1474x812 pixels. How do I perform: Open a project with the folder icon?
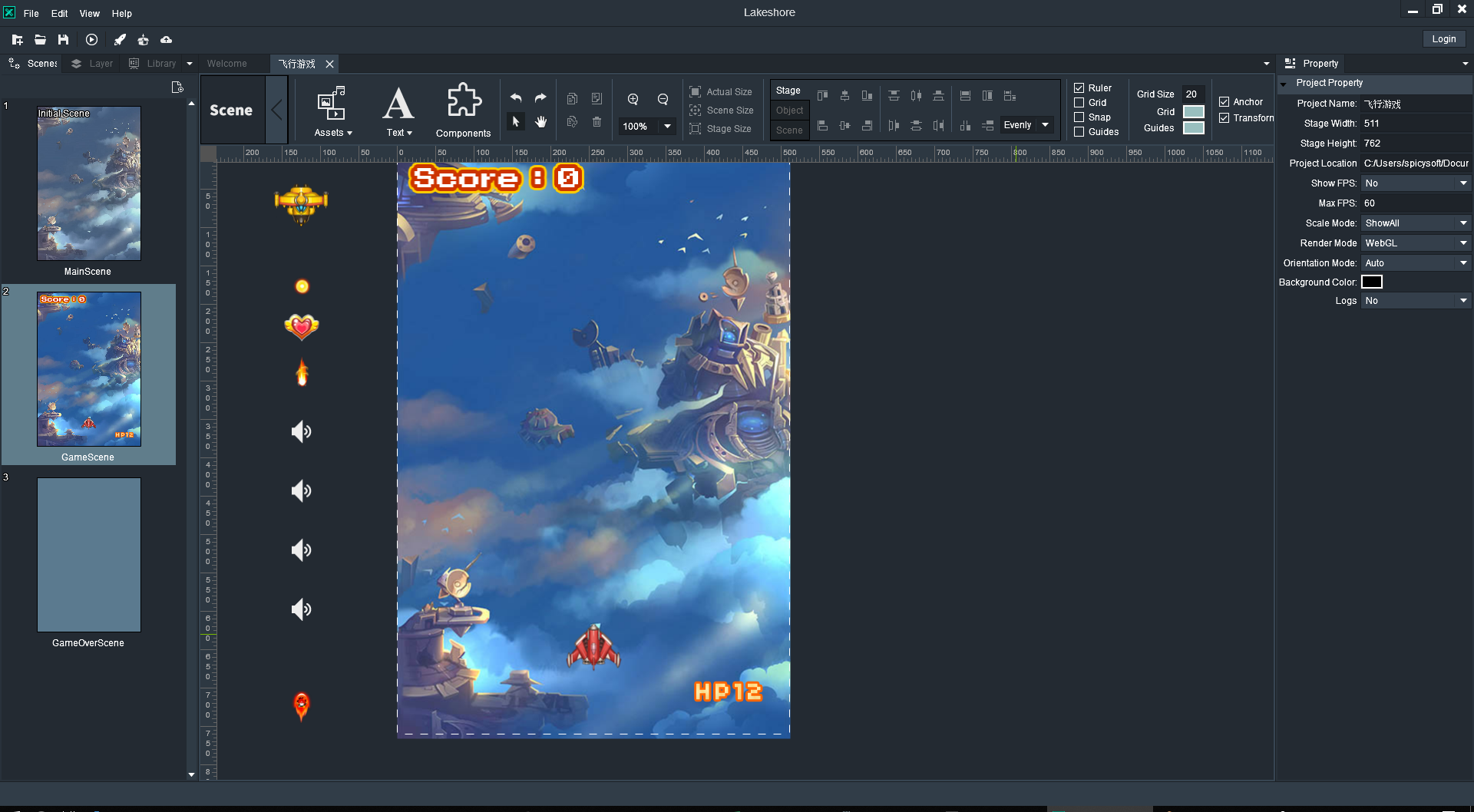pyautogui.click(x=40, y=39)
